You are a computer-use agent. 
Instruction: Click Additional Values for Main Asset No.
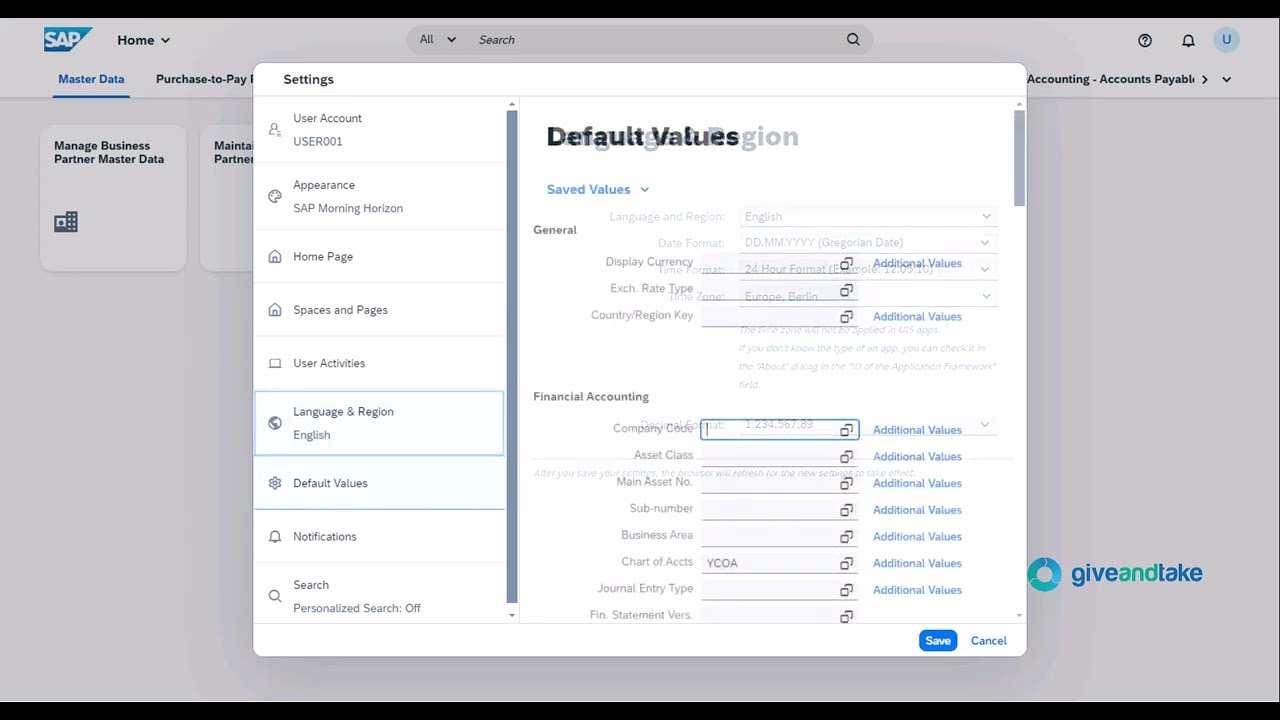tap(917, 483)
